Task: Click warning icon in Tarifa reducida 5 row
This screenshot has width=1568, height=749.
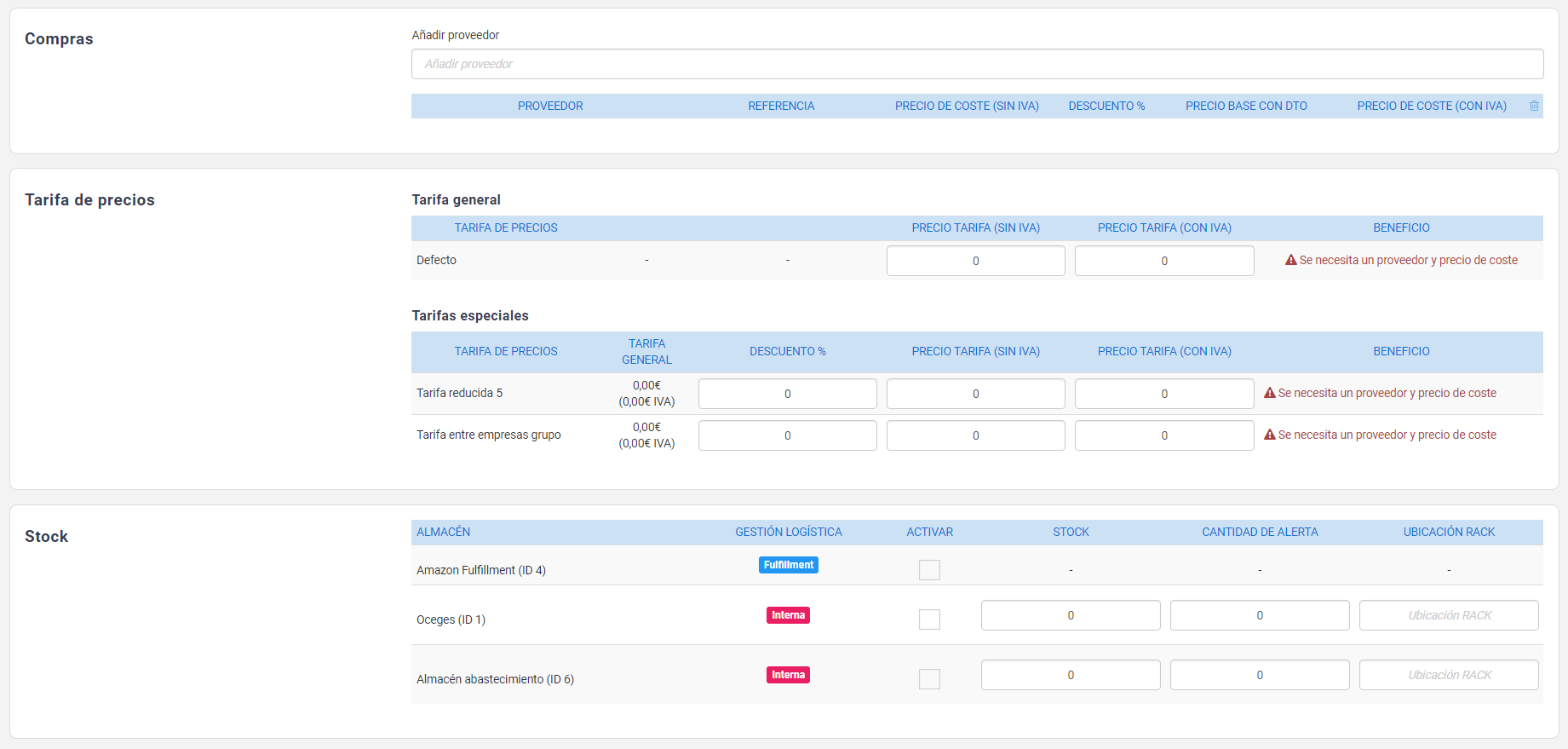Action: pos(1269,393)
